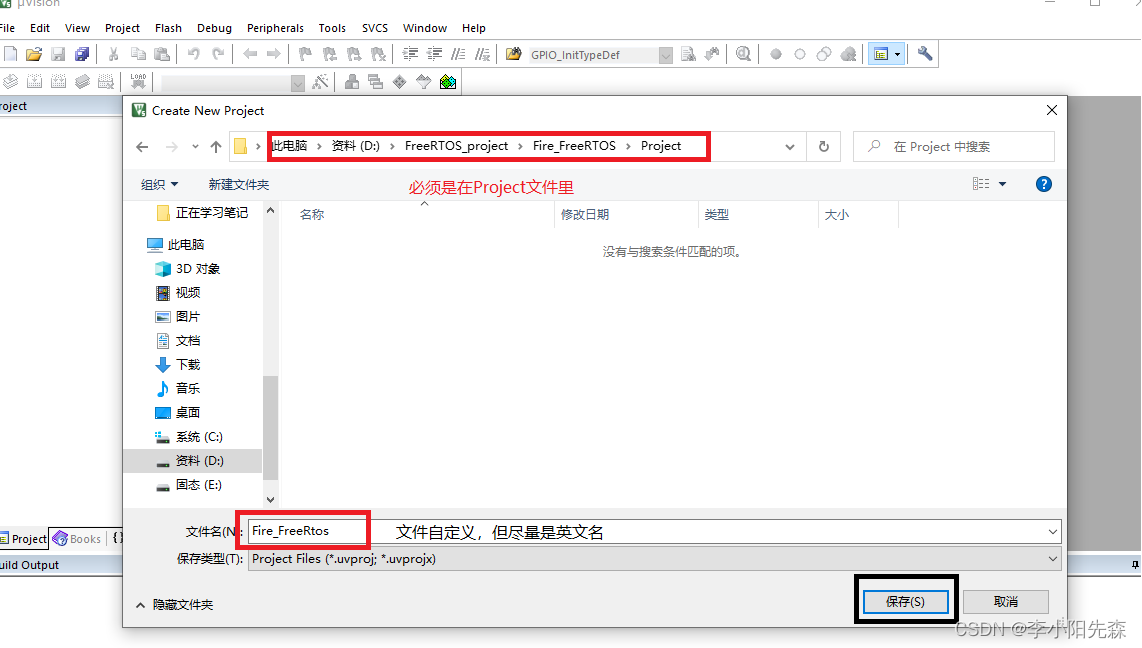The height and width of the screenshot is (648, 1142).
Task: Open Find in Files with the magnifier icon
Action: pyautogui.click(x=744, y=54)
